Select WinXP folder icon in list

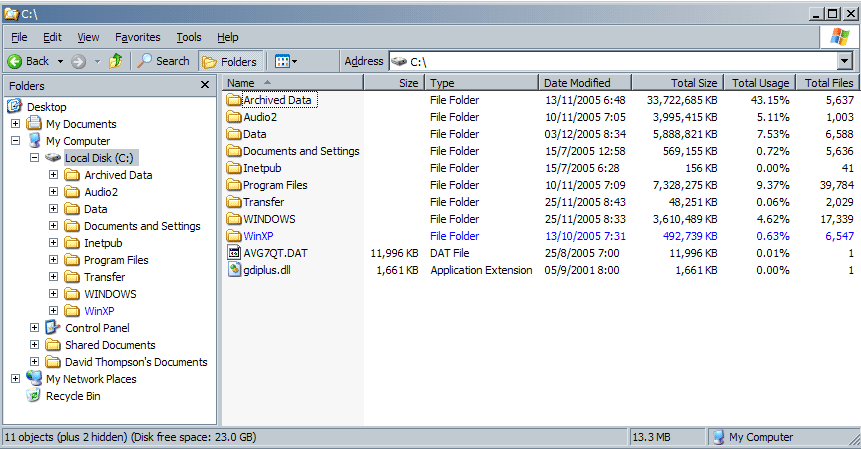pyautogui.click(x=234, y=236)
